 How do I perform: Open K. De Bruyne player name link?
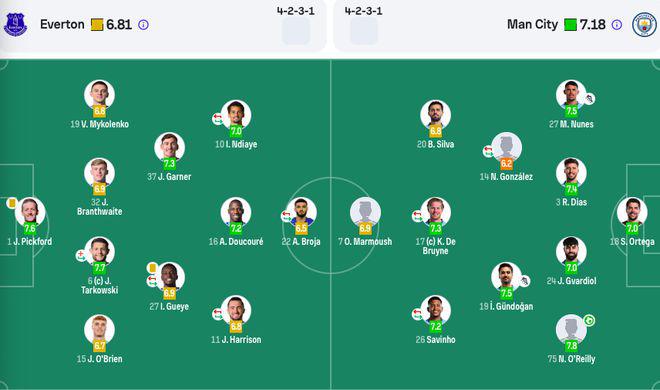coord(435,246)
